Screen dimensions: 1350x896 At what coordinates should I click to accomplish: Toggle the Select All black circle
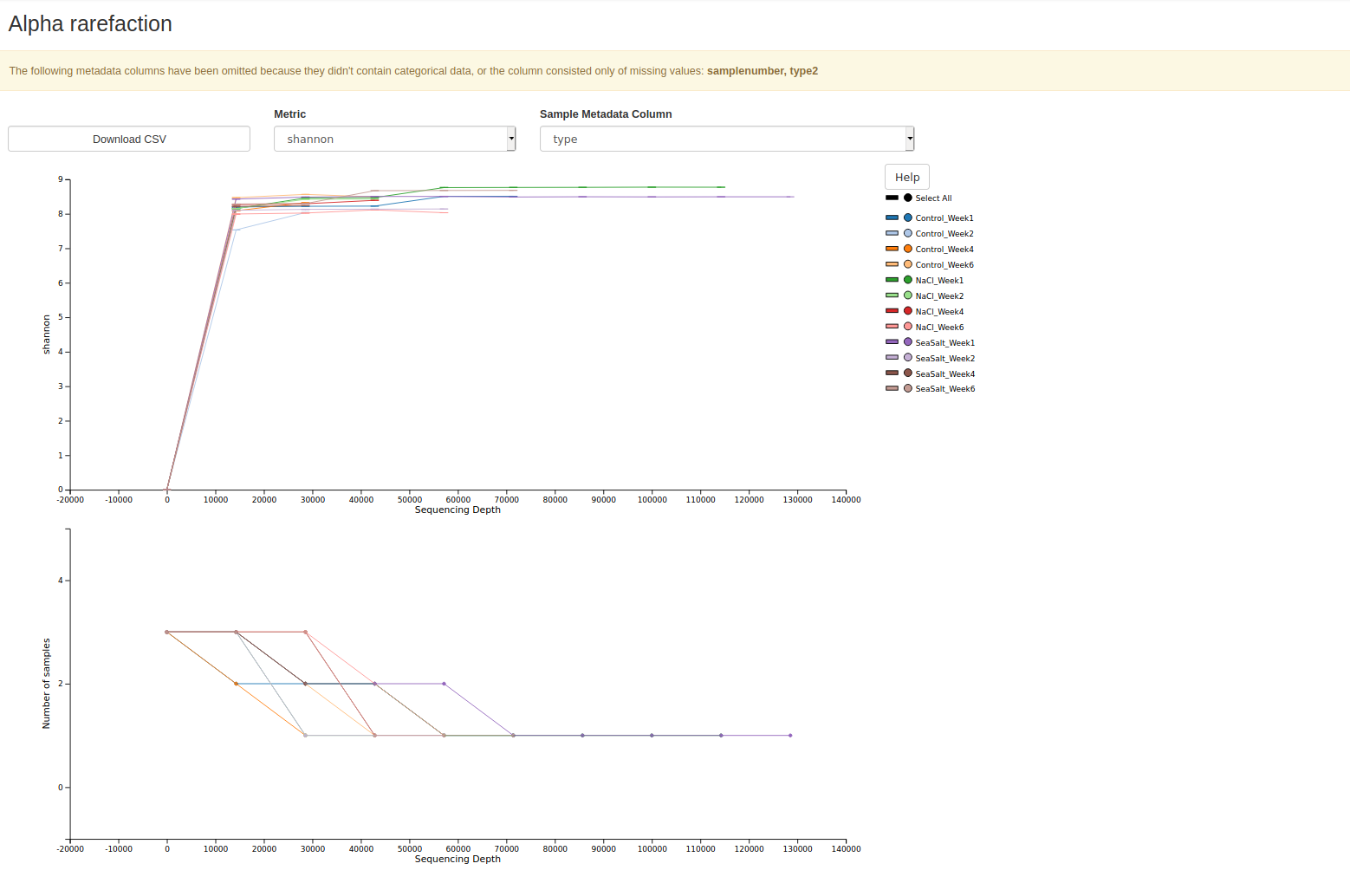click(907, 198)
